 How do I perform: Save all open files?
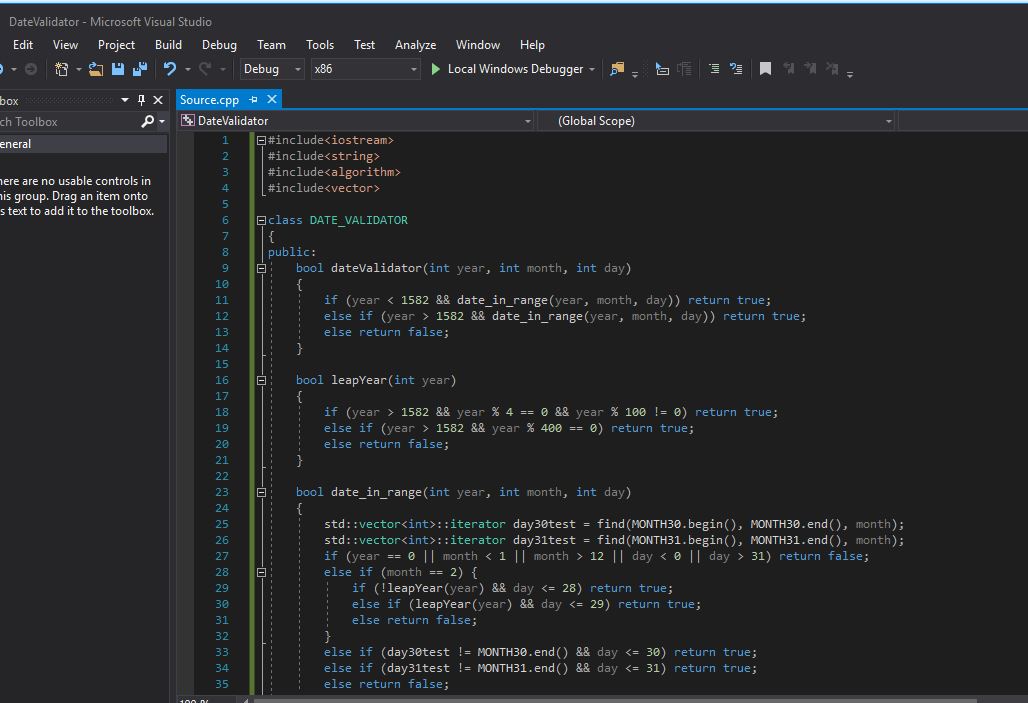coord(140,69)
